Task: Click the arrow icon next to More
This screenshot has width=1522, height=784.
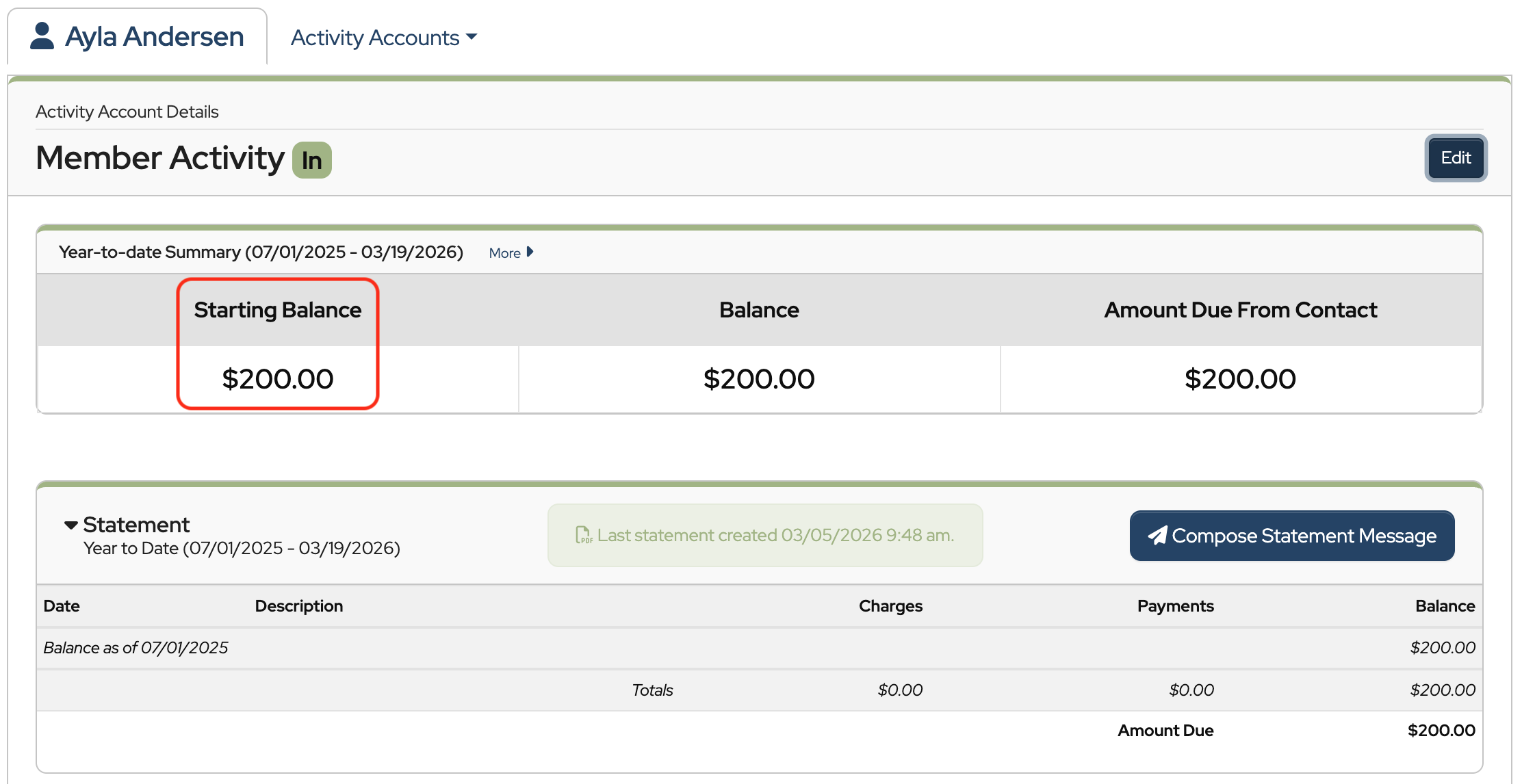Action: pyautogui.click(x=530, y=252)
